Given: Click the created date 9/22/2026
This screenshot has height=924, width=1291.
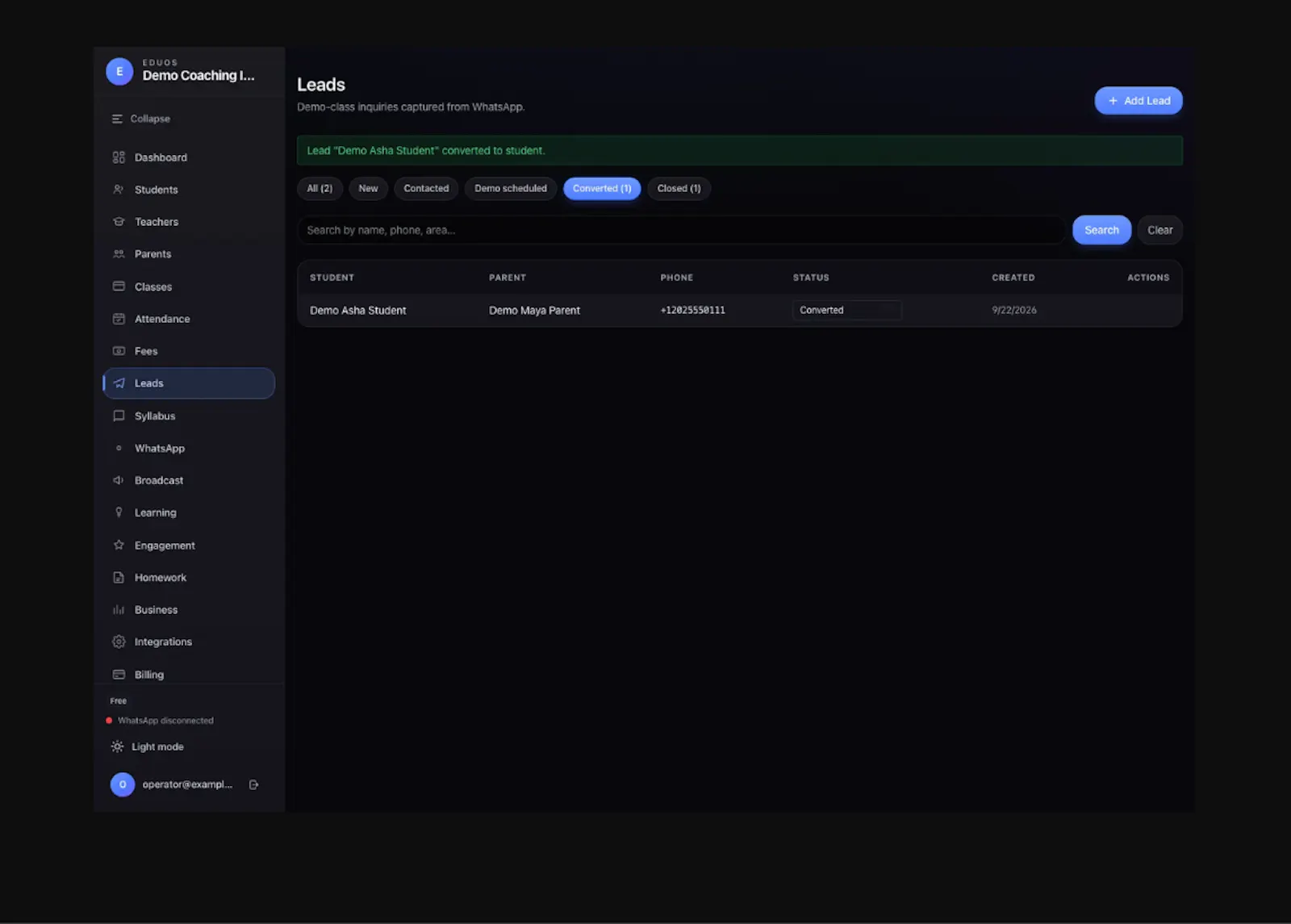Looking at the screenshot, I should [x=1014, y=311].
